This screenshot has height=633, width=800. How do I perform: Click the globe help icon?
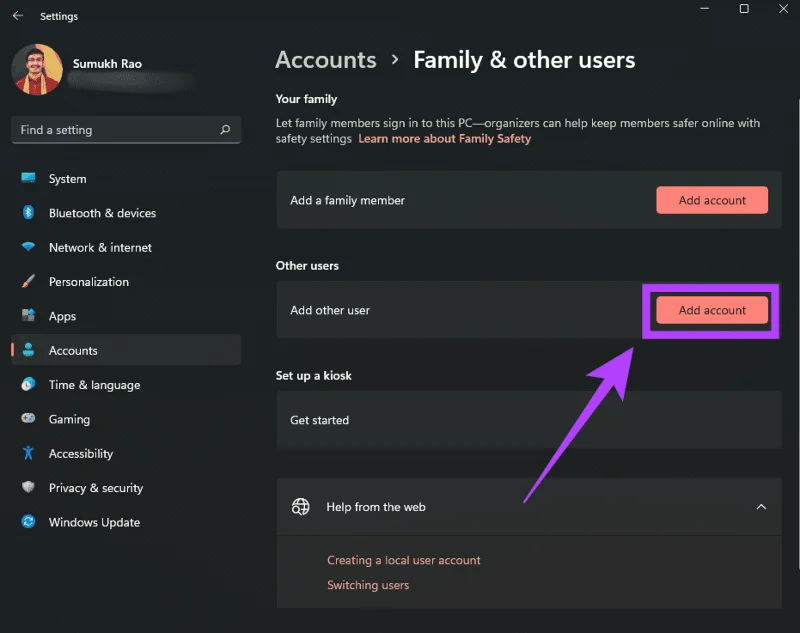(x=301, y=507)
